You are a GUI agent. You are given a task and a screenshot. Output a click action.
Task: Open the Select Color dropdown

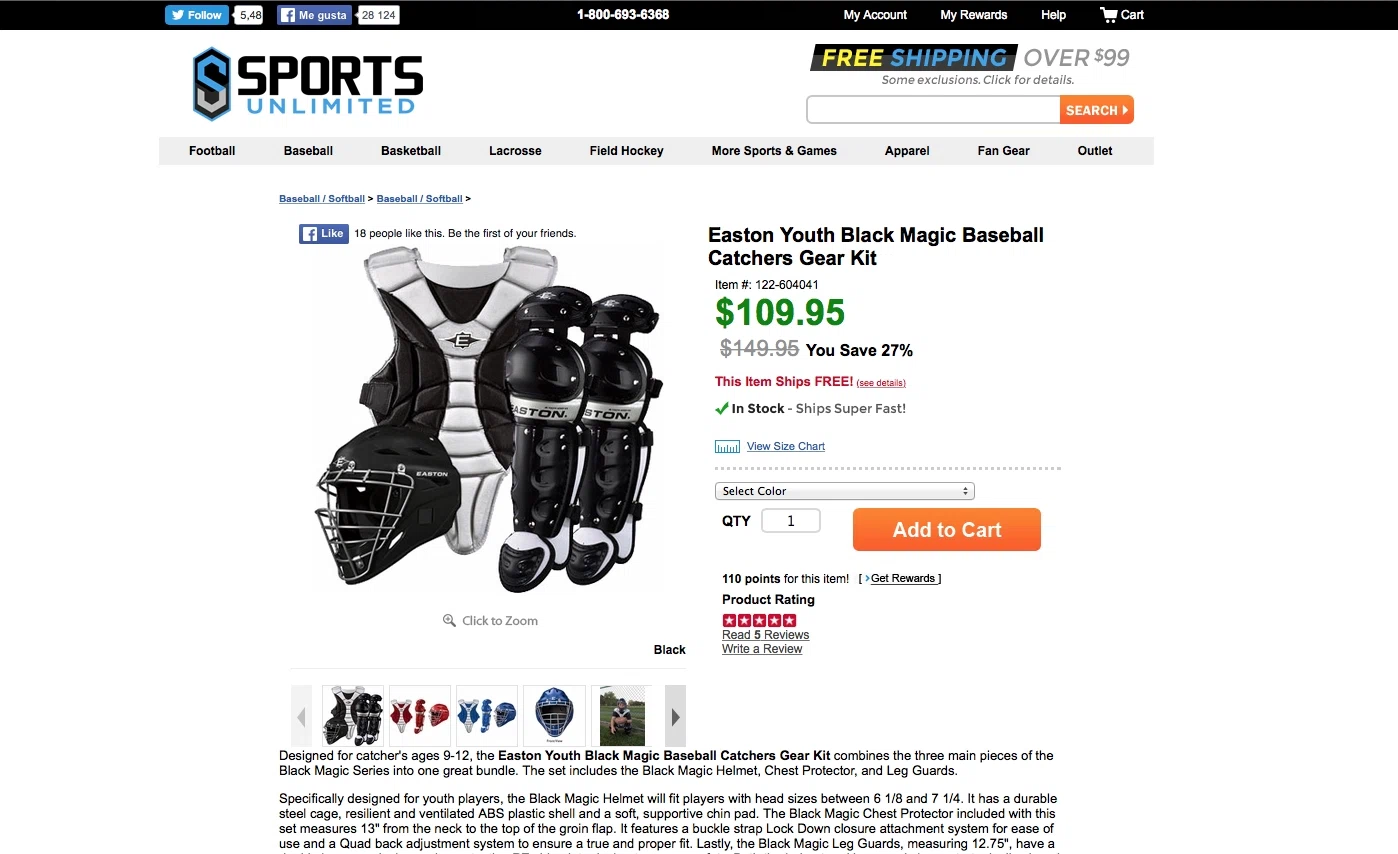click(844, 491)
